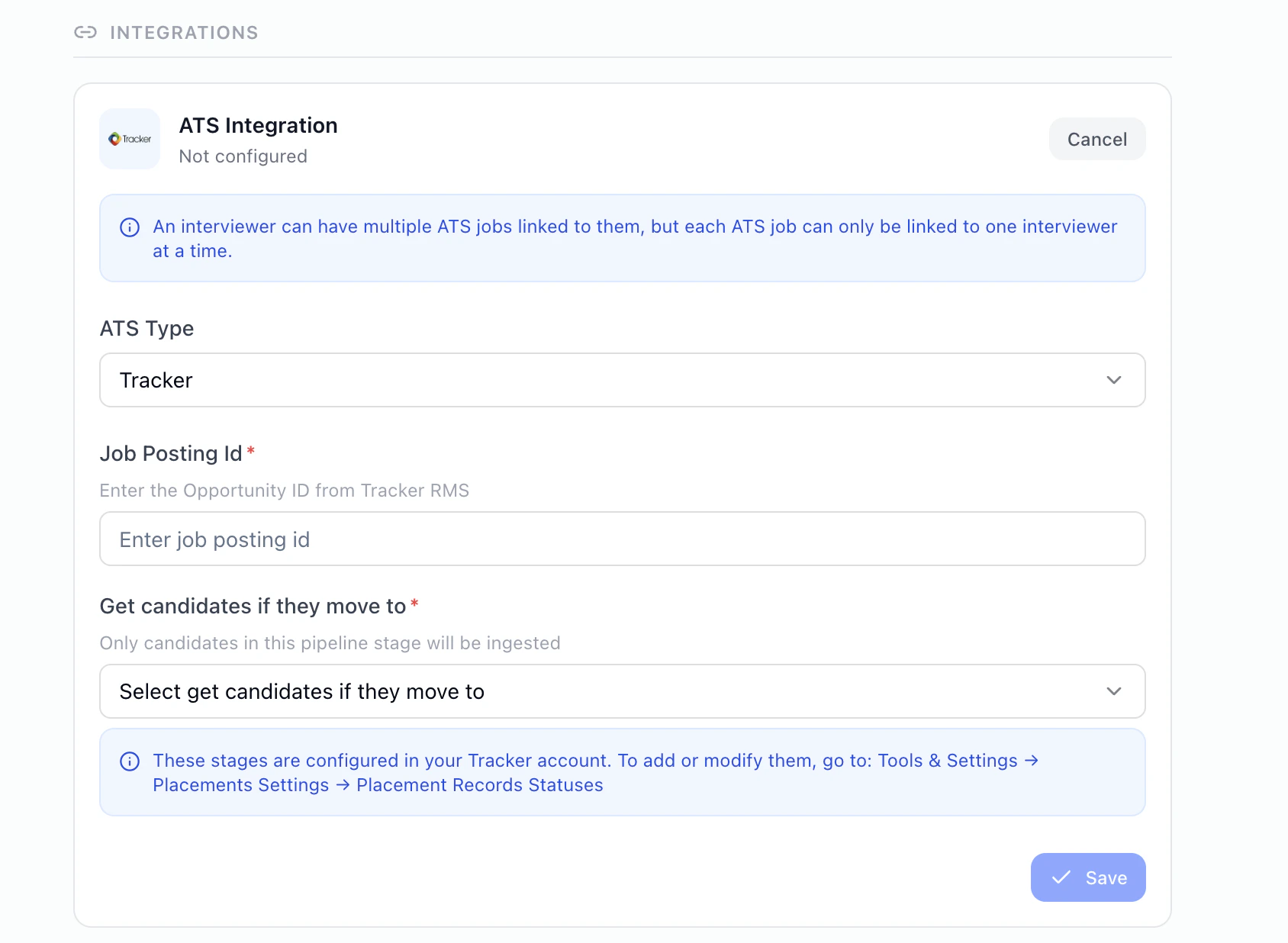
Task: Click the chevron arrow on the ATS Type field
Action: pyautogui.click(x=1114, y=380)
